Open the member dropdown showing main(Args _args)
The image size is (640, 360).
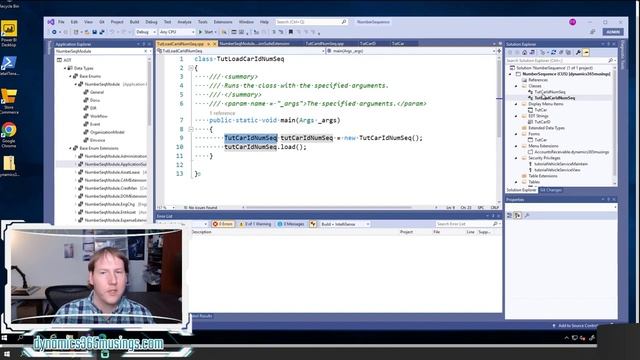point(411,51)
